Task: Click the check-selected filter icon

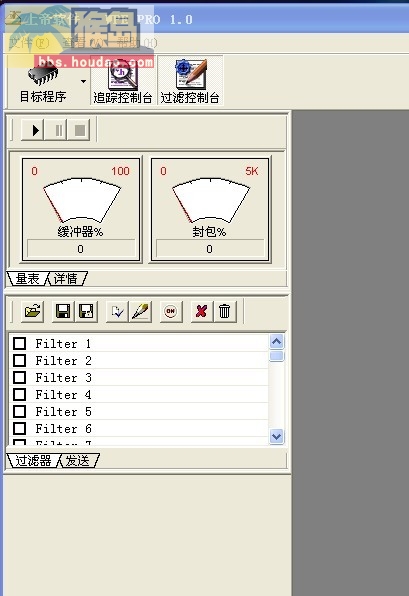Action: click(117, 312)
